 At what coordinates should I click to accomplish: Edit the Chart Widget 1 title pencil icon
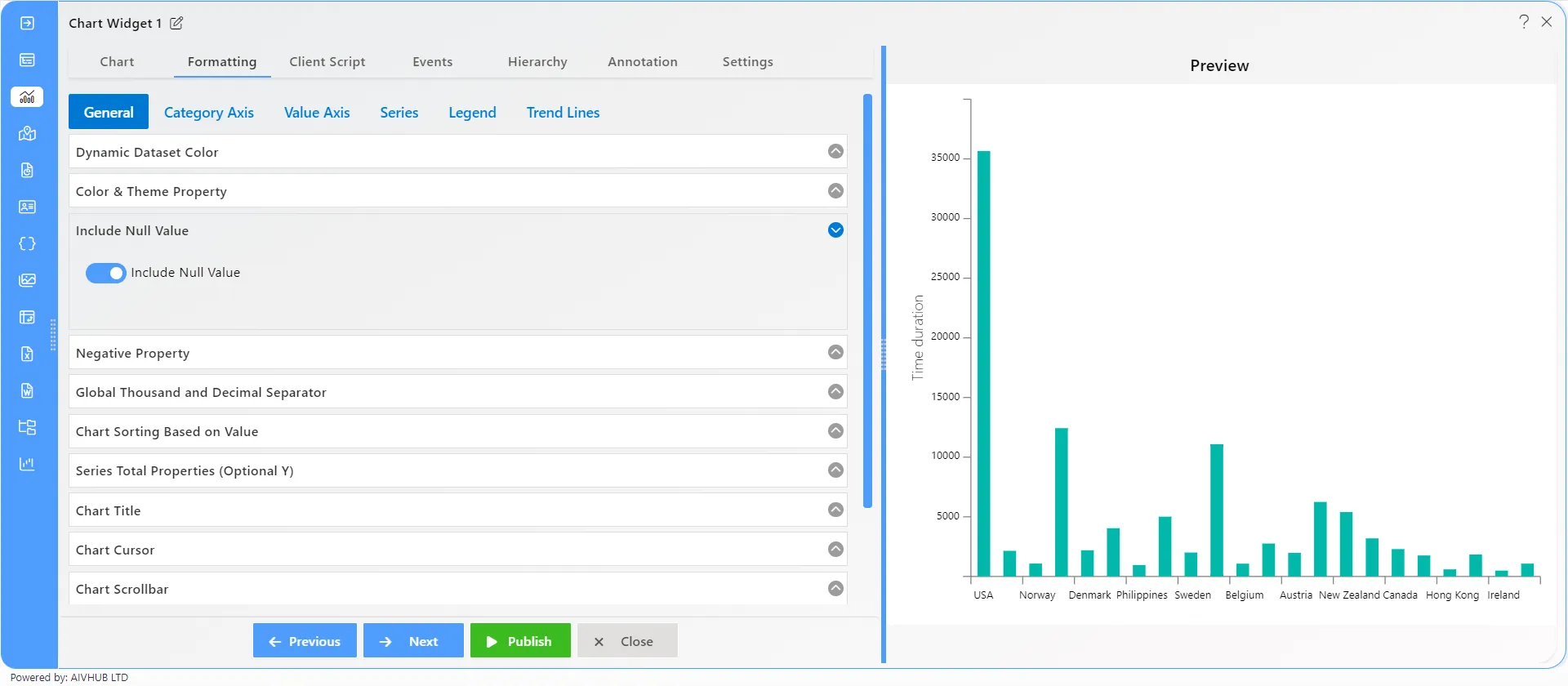(176, 23)
